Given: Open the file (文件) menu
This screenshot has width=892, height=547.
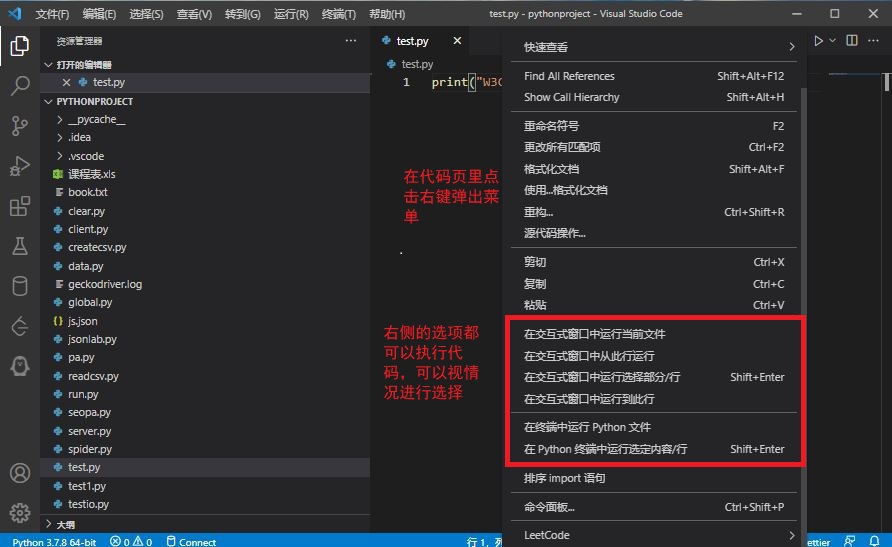Looking at the screenshot, I should (52, 14).
